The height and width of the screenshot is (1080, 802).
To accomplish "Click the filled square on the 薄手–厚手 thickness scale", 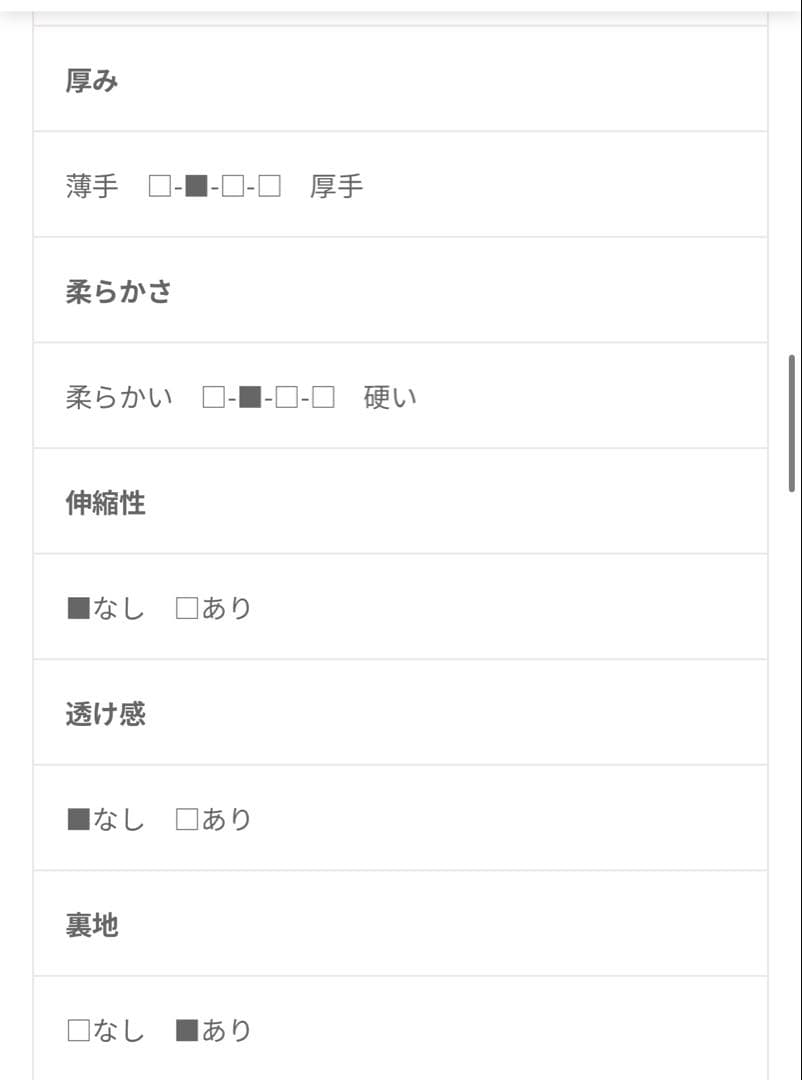I will 196,186.
